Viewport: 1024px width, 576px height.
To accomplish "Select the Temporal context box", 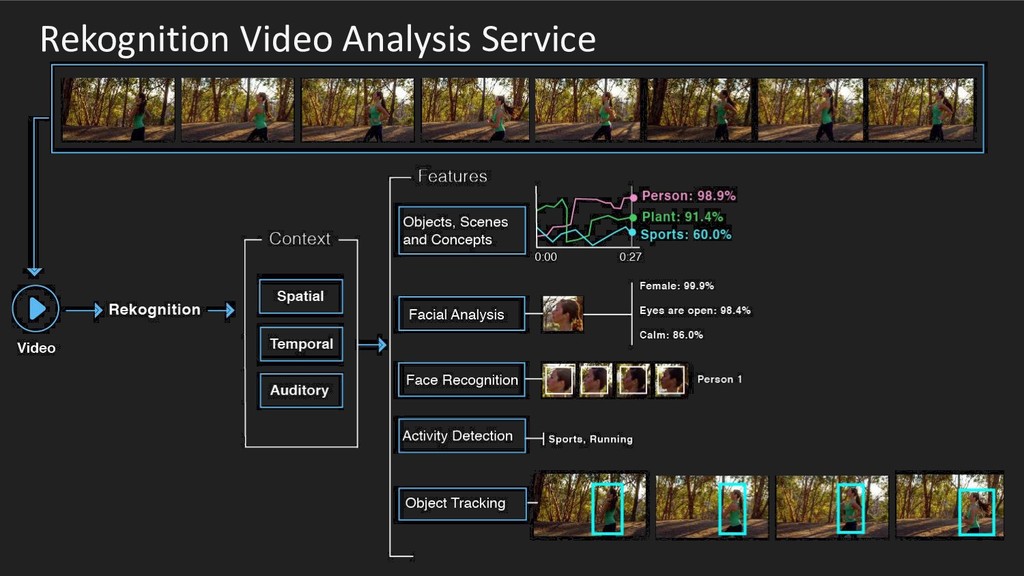I will pyautogui.click(x=301, y=344).
